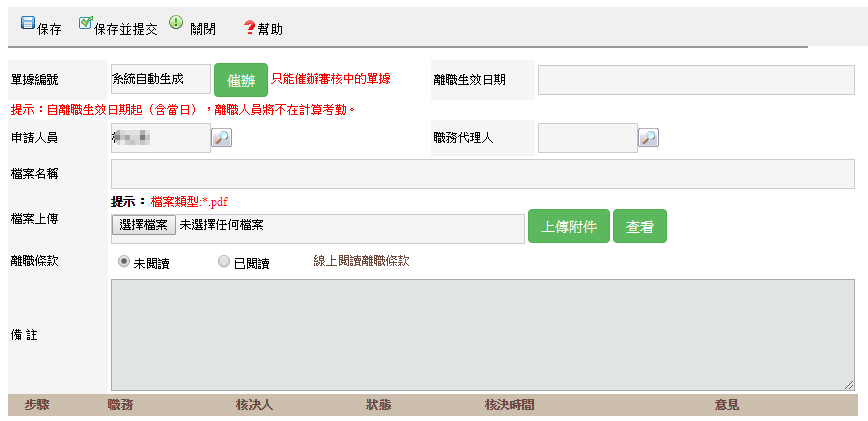This screenshot has height=421, width=868.
Task: Click the 上傳附件 upload button
Action: click(568, 227)
